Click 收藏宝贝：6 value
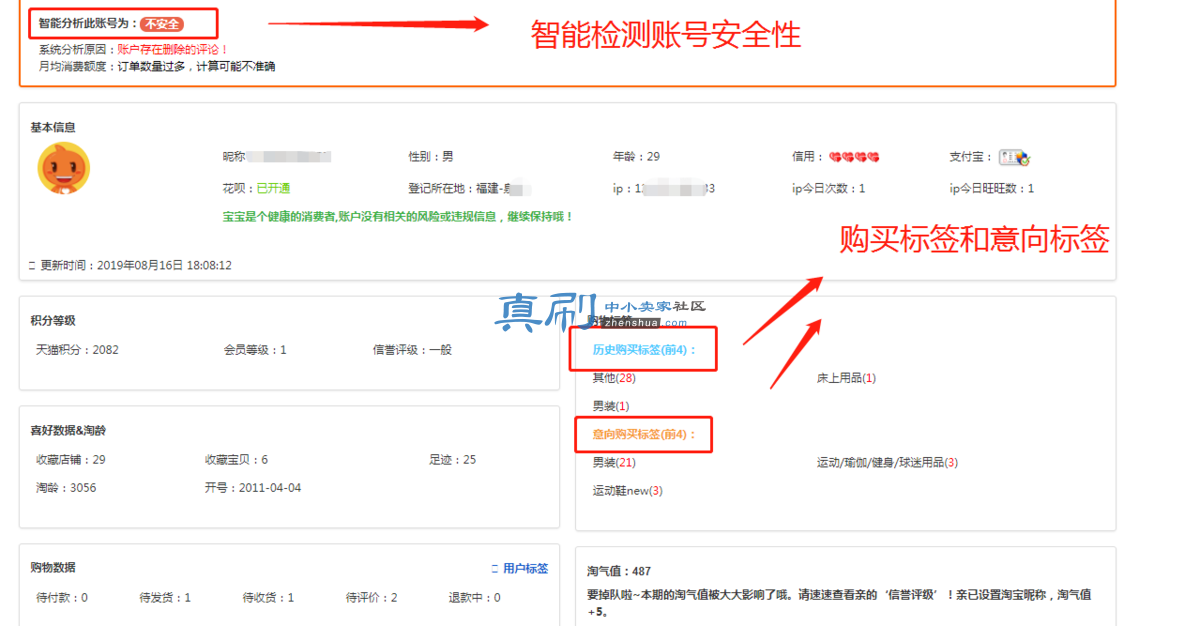 (237, 460)
